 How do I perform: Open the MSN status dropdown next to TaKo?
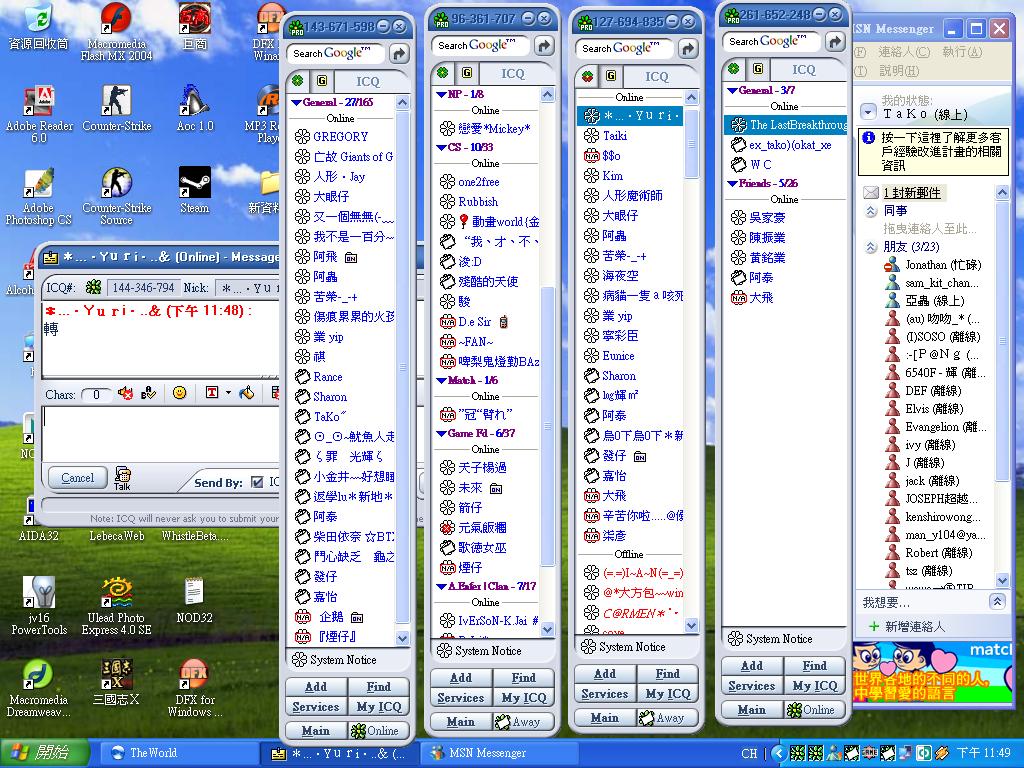(868, 112)
